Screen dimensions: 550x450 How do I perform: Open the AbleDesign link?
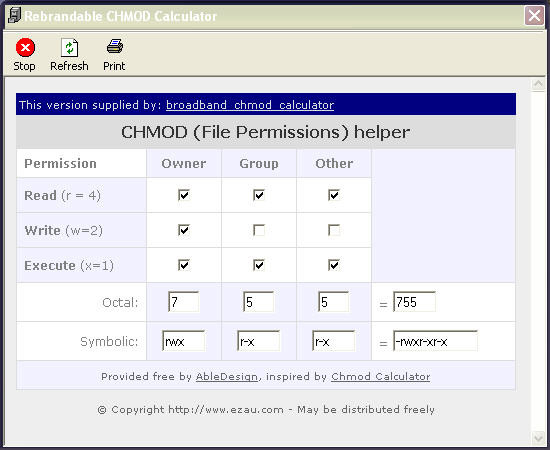(227, 377)
